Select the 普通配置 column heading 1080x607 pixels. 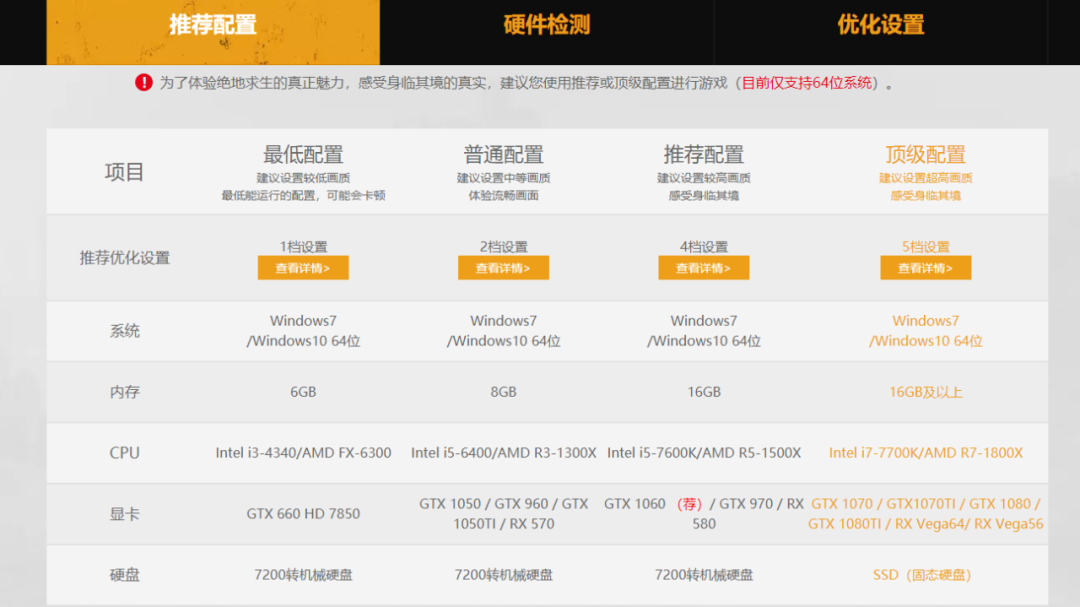coord(503,154)
